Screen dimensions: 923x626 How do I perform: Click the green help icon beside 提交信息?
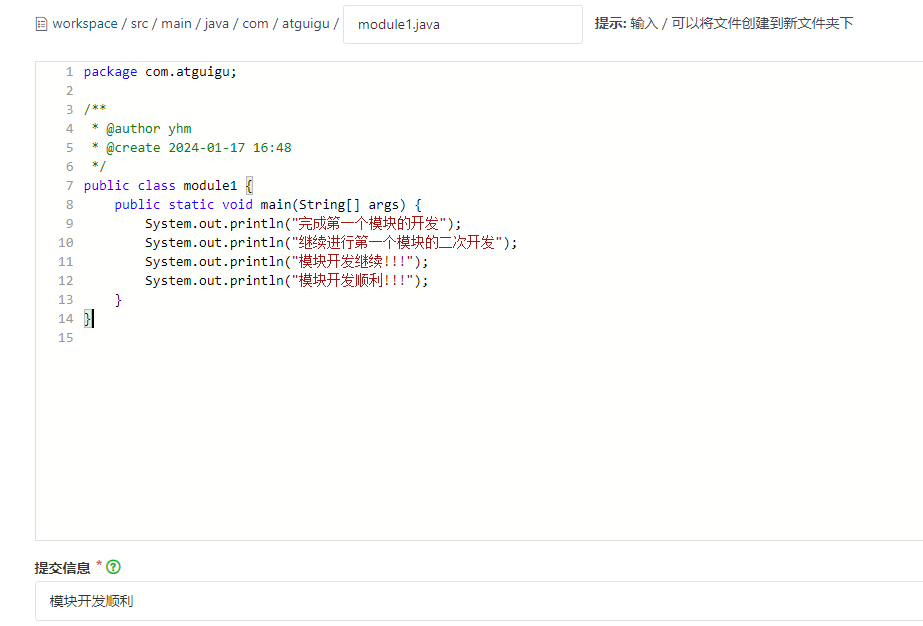point(113,568)
